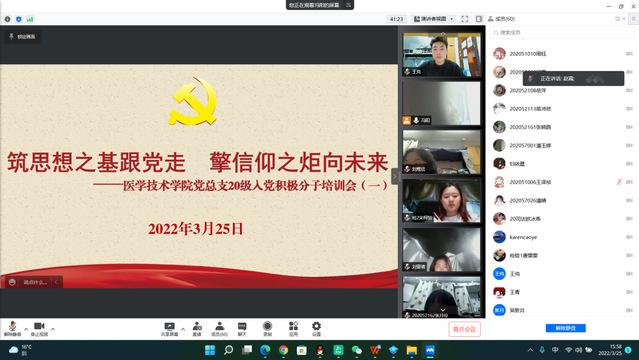The image size is (639, 360).
Task: Stop video with the camera icon
Action: click(39, 329)
